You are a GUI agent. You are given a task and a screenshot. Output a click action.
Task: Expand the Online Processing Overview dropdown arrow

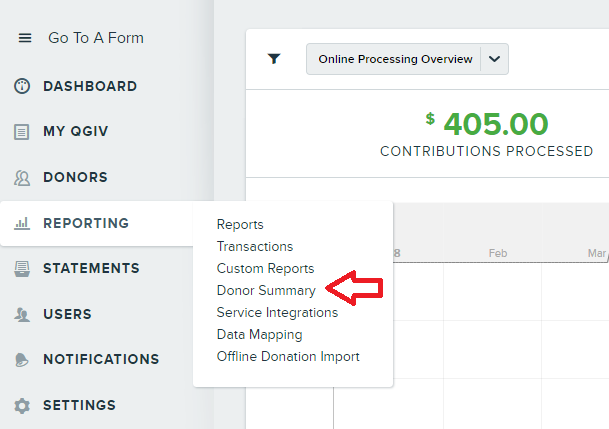click(x=494, y=59)
